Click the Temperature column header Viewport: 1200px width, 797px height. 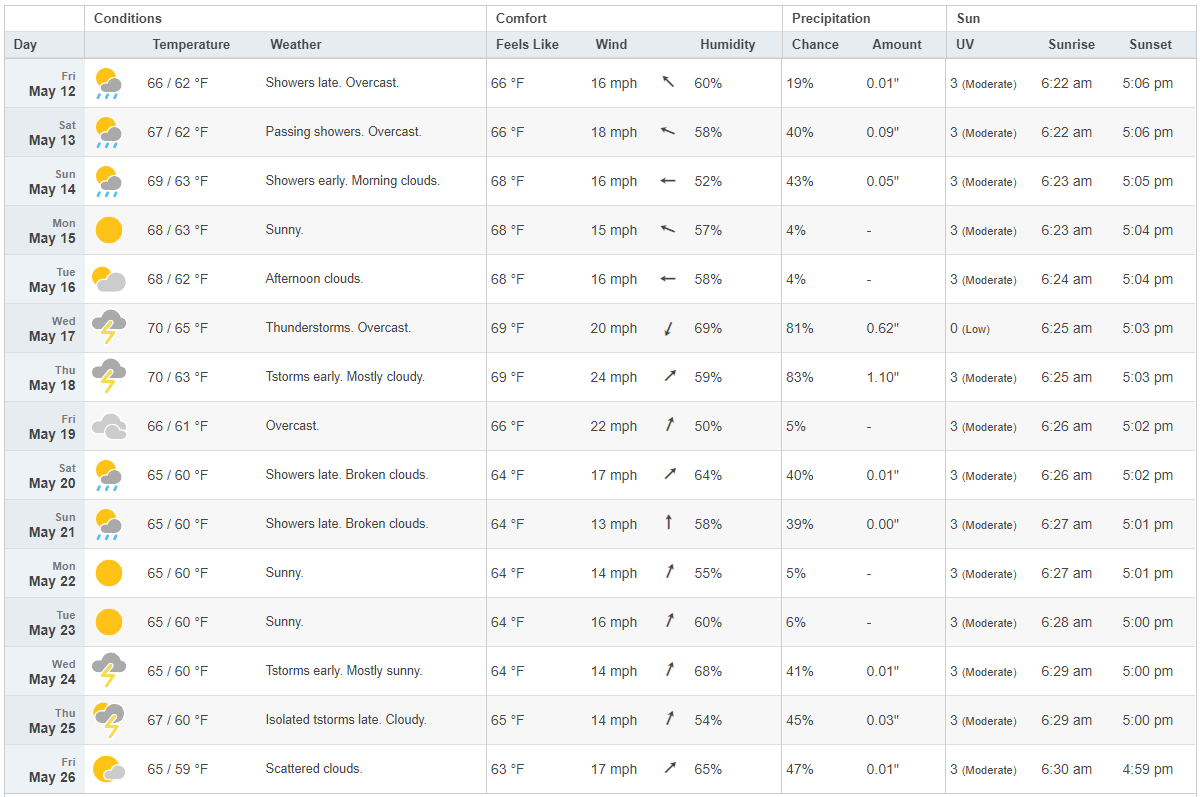point(191,44)
